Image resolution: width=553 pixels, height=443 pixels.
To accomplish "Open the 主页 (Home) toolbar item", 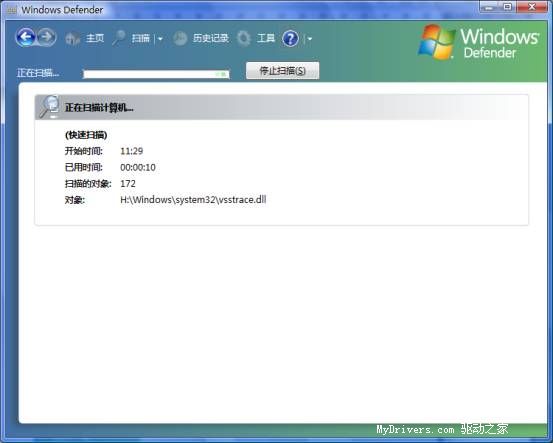I will pyautogui.click(x=95, y=38).
